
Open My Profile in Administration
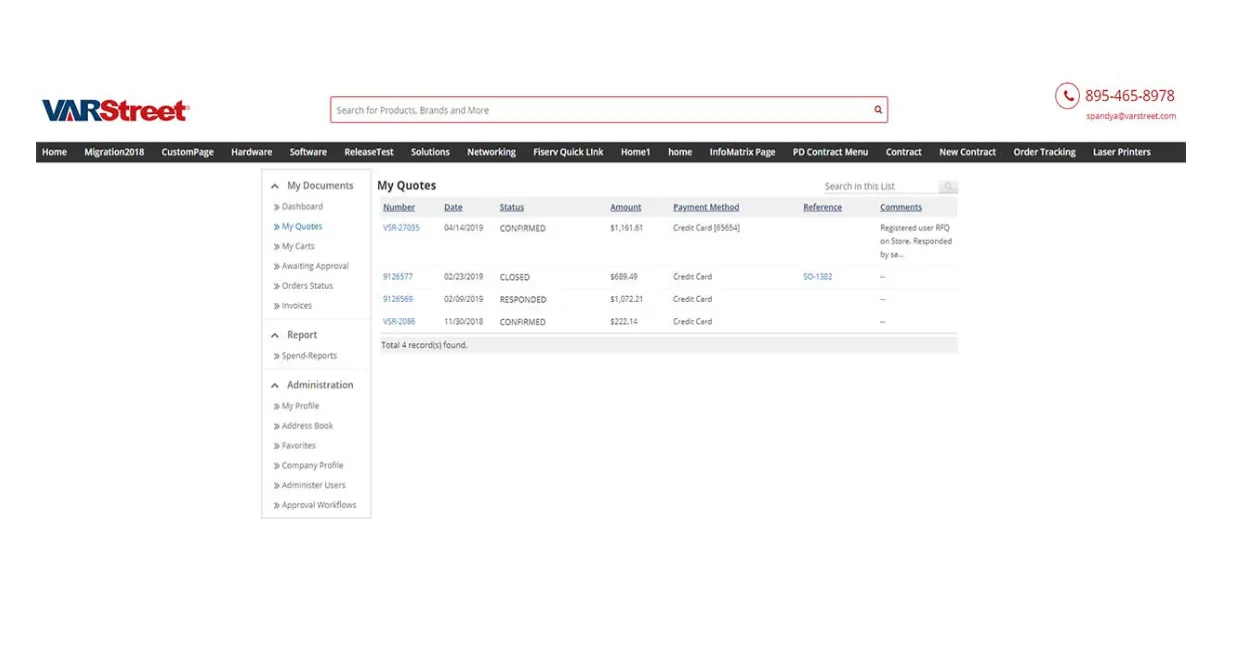(x=300, y=406)
